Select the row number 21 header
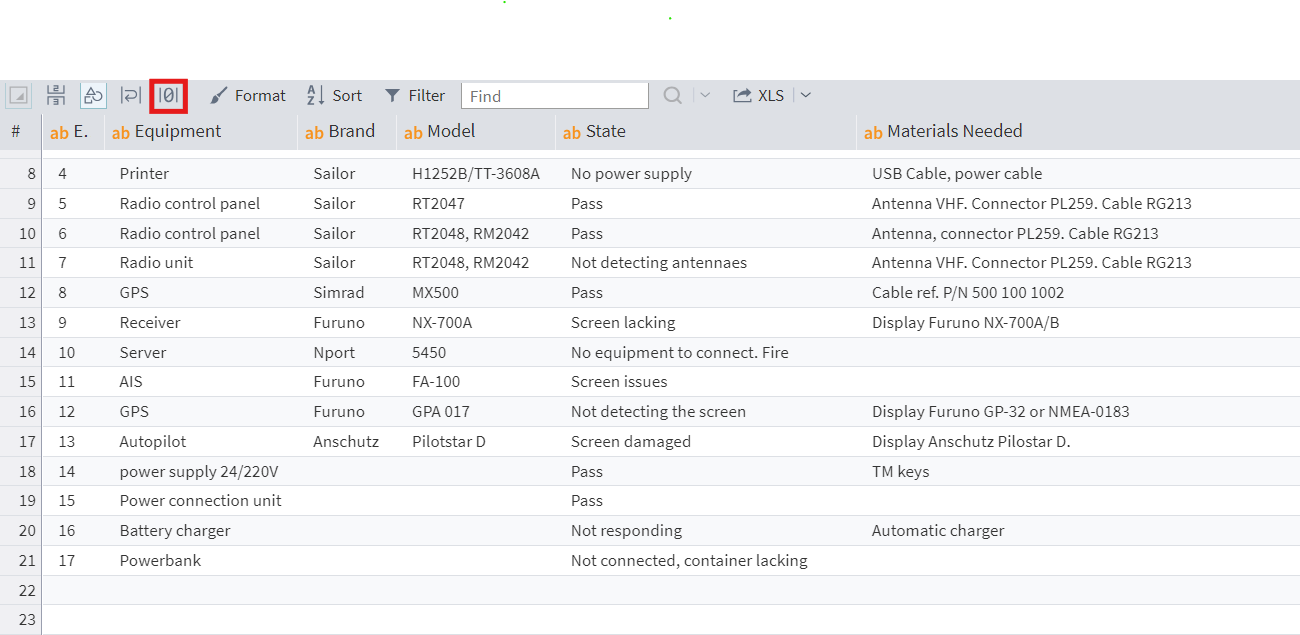Viewport: 1300px width, 635px height. point(21,561)
